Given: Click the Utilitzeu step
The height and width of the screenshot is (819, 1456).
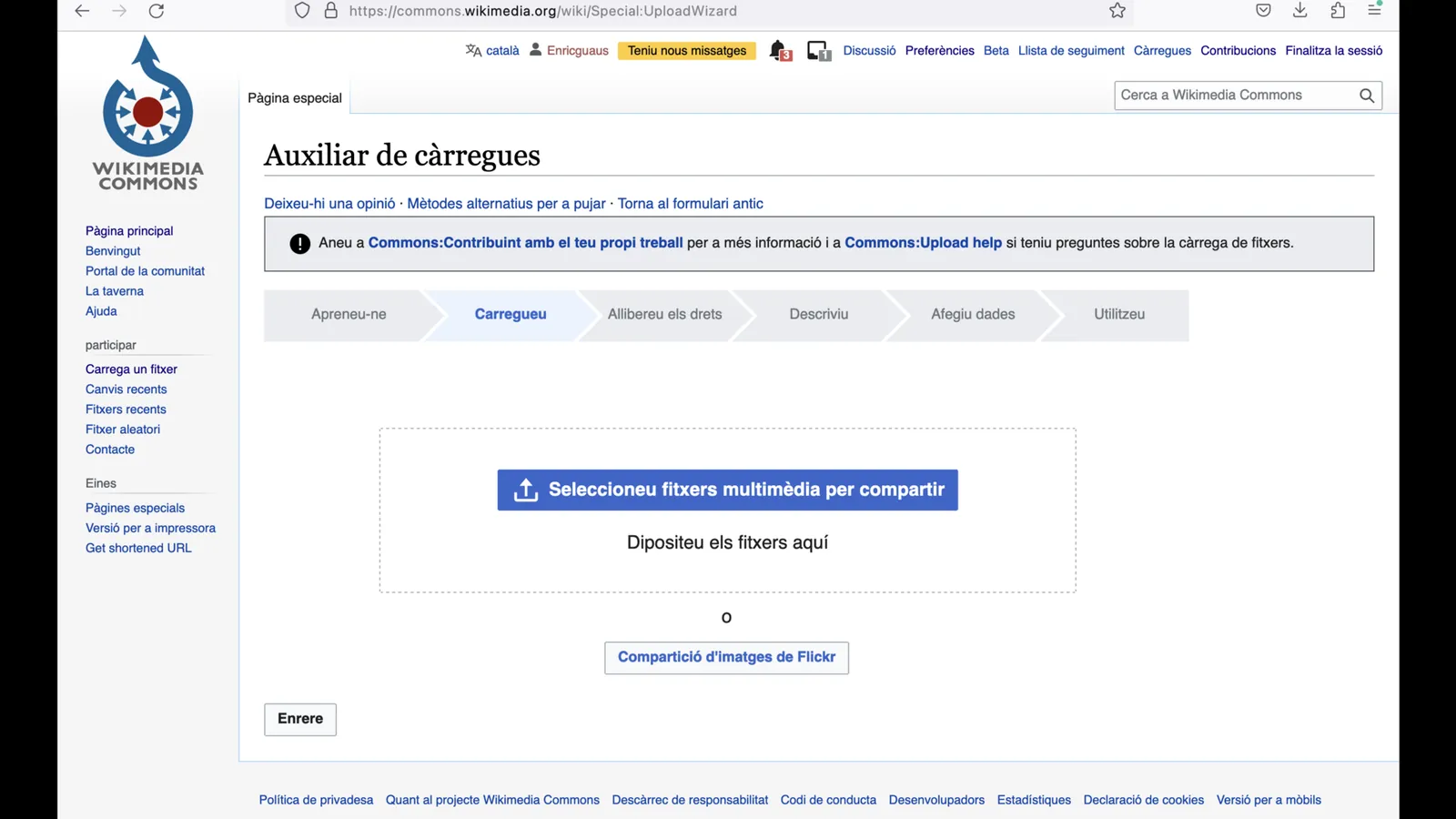Looking at the screenshot, I should pos(1119,315).
